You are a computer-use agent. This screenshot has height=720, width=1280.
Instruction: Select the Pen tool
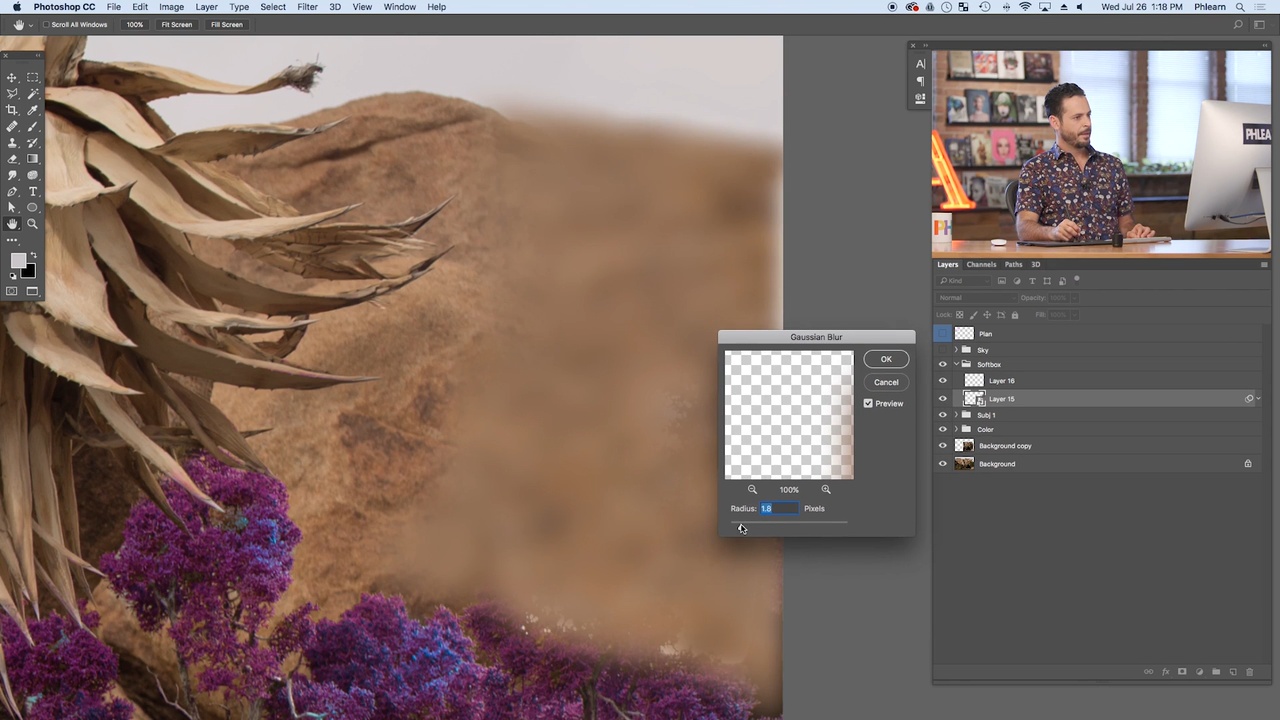coord(12,191)
